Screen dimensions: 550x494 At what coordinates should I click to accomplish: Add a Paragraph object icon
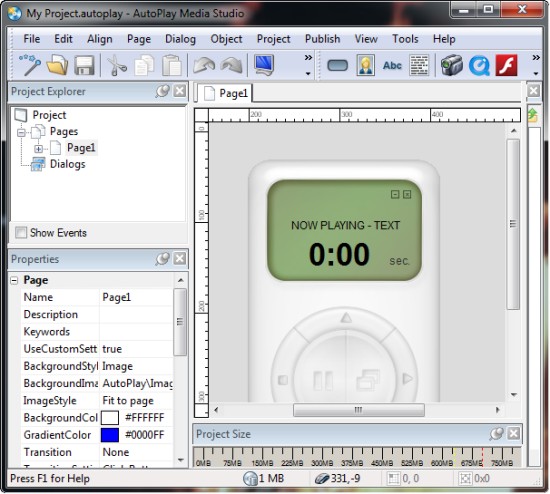coord(419,65)
